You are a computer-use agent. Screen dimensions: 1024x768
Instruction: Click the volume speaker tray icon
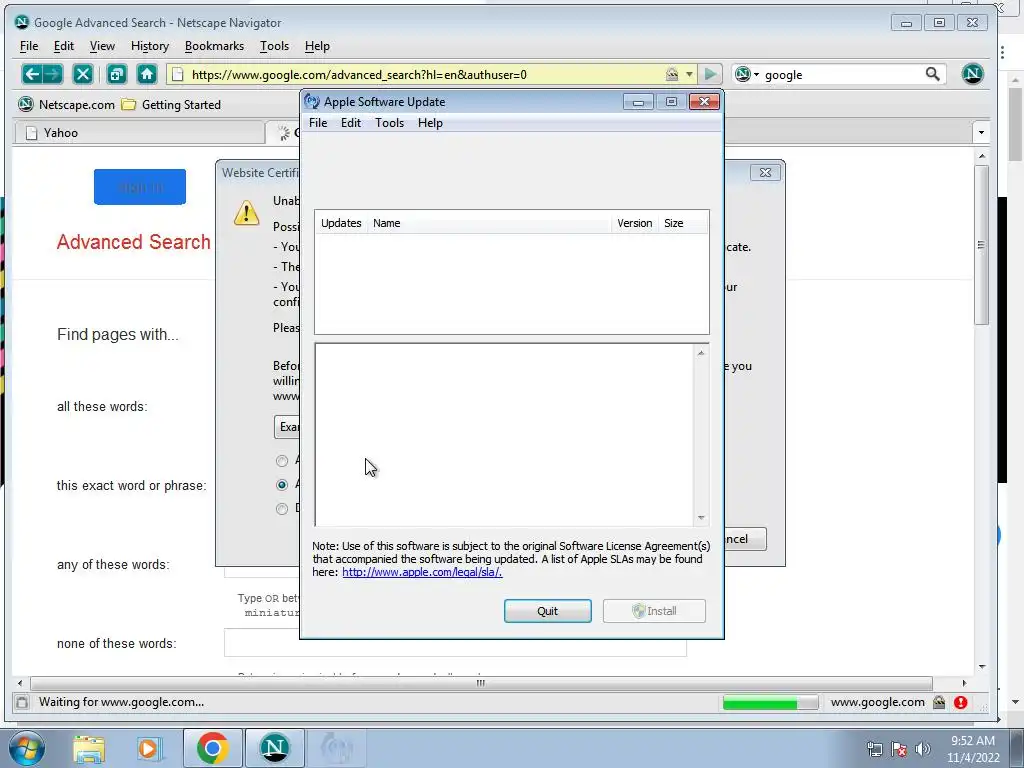(922, 749)
